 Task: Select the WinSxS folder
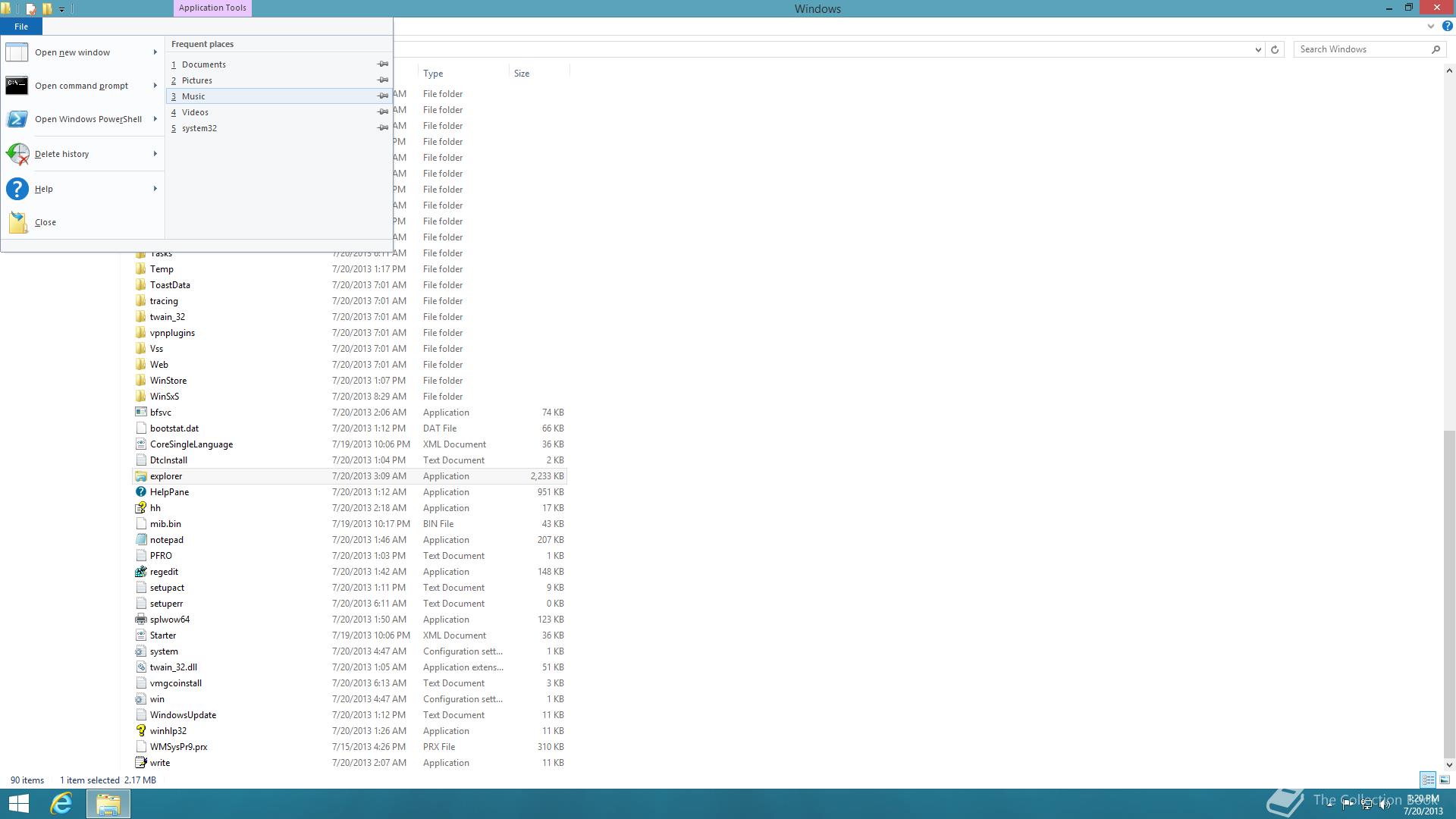[x=164, y=397]
